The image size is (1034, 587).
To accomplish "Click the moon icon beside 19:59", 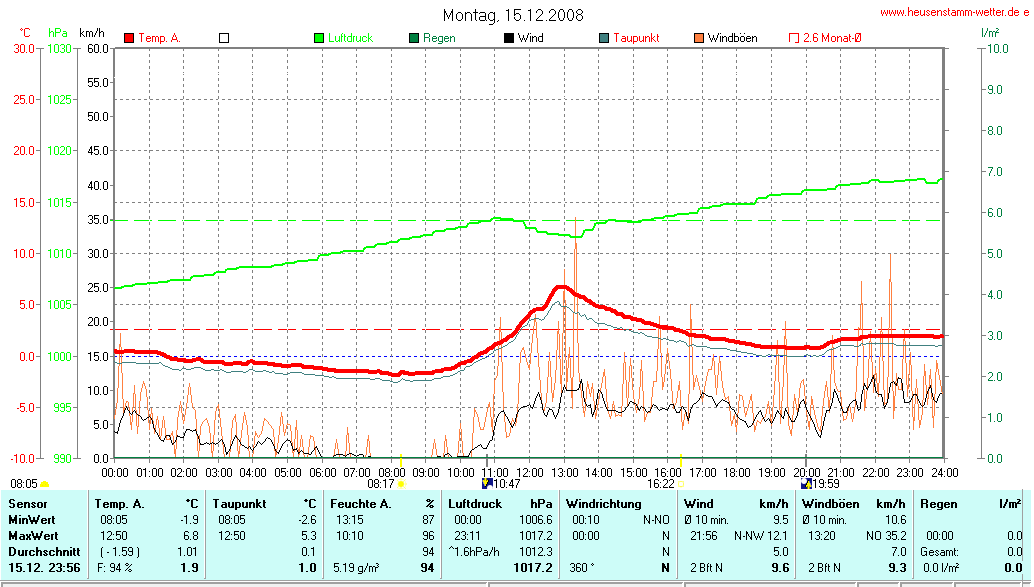I will pos(806,484).
